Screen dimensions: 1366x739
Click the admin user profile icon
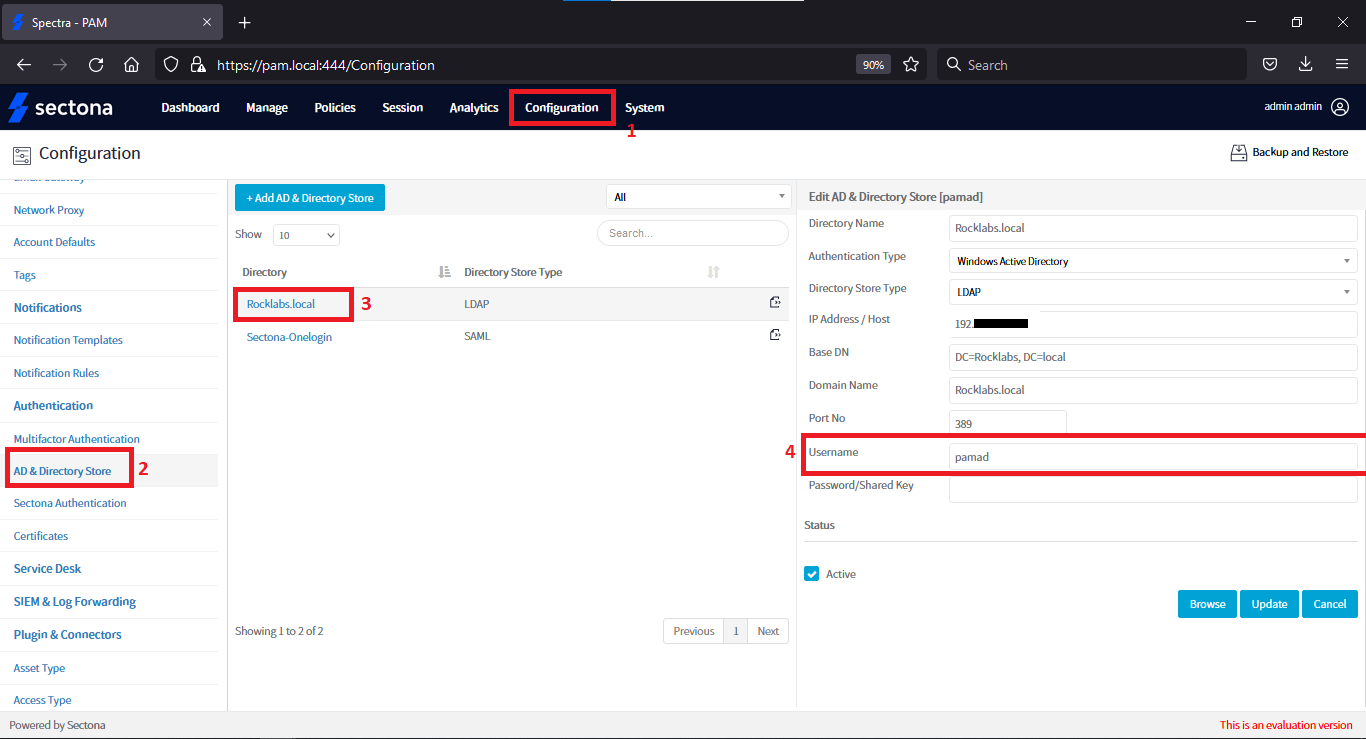[x=1340, y=107]
